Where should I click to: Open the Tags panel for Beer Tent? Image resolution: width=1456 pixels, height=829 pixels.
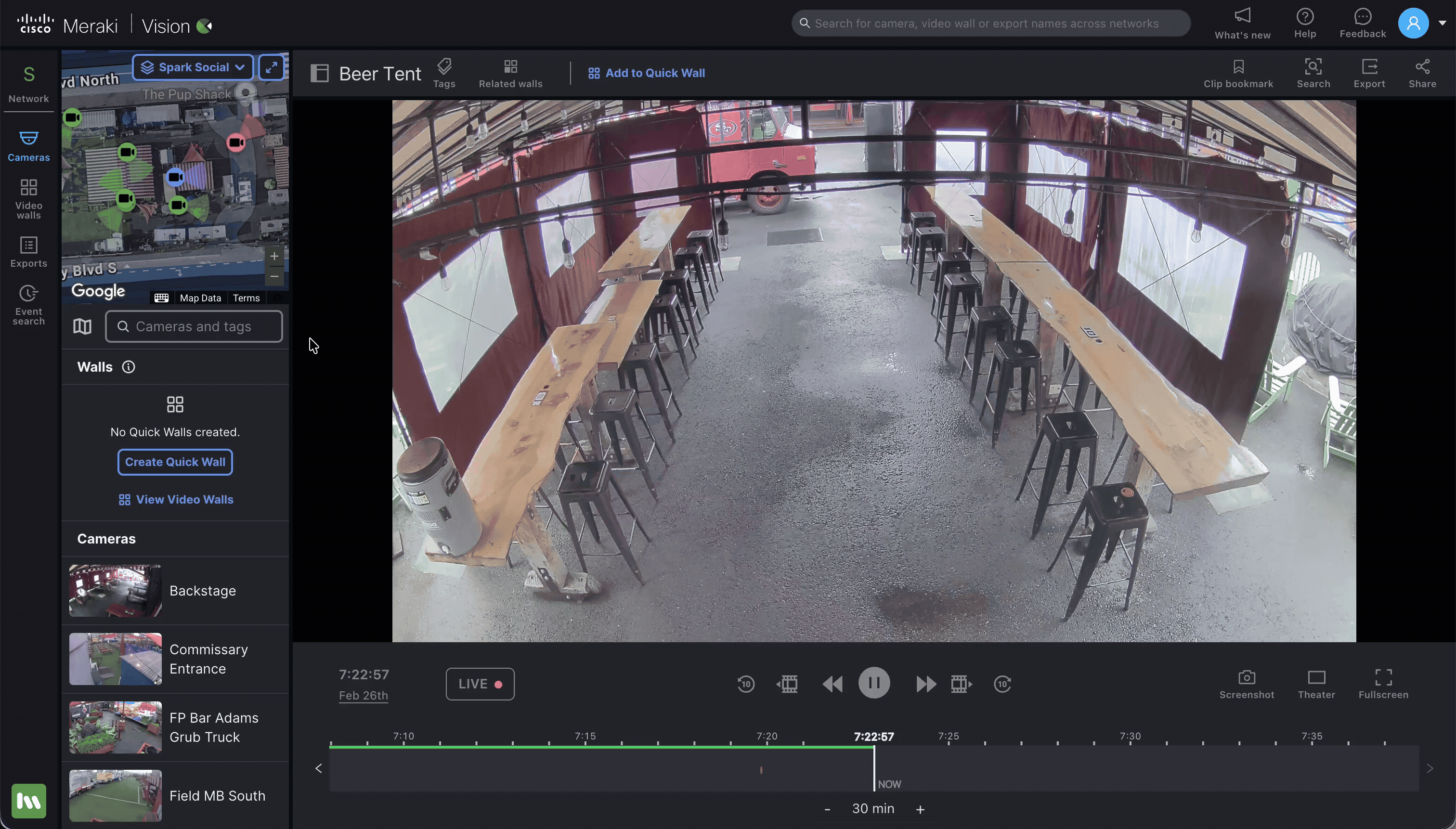445,73
